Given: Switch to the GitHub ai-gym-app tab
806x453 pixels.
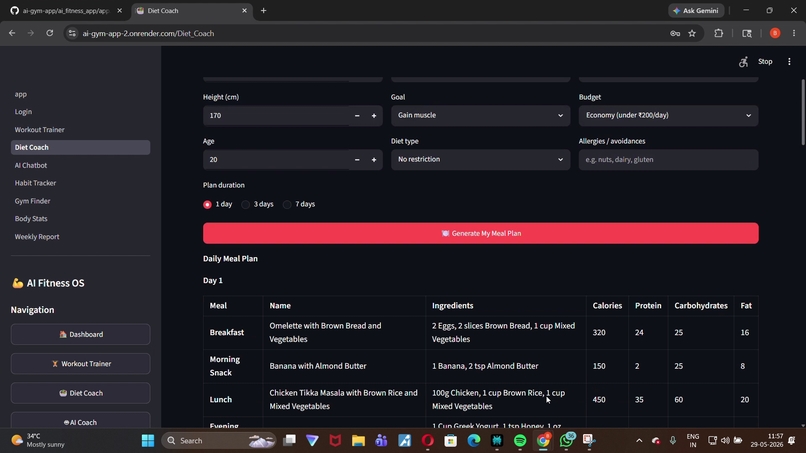Looking at the screenshot, I should click(65, 10).
